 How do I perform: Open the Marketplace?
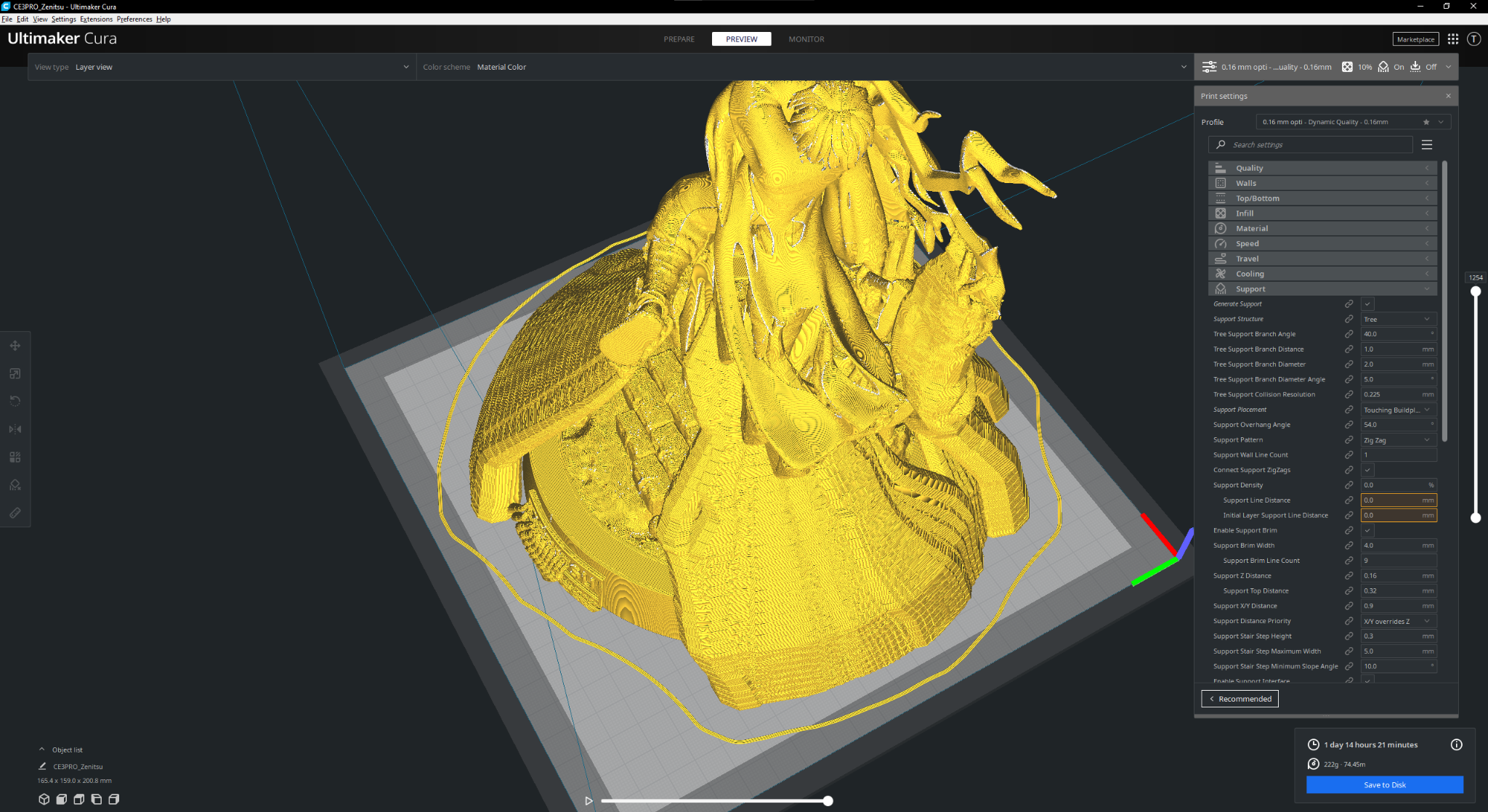click(1415, 39)
